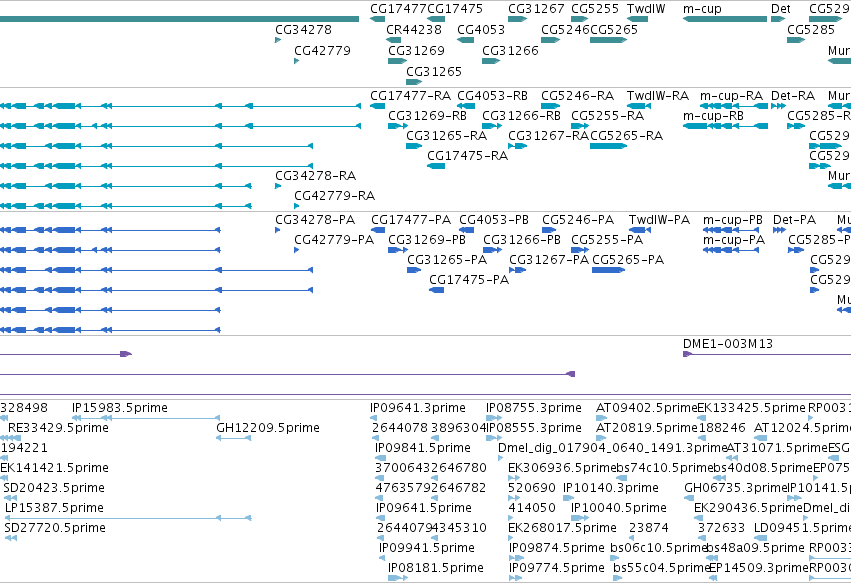The width and height of the screenshot is (851, 583).
Task: Select the IP08181.5prime EST label
Action: point(436,568)
